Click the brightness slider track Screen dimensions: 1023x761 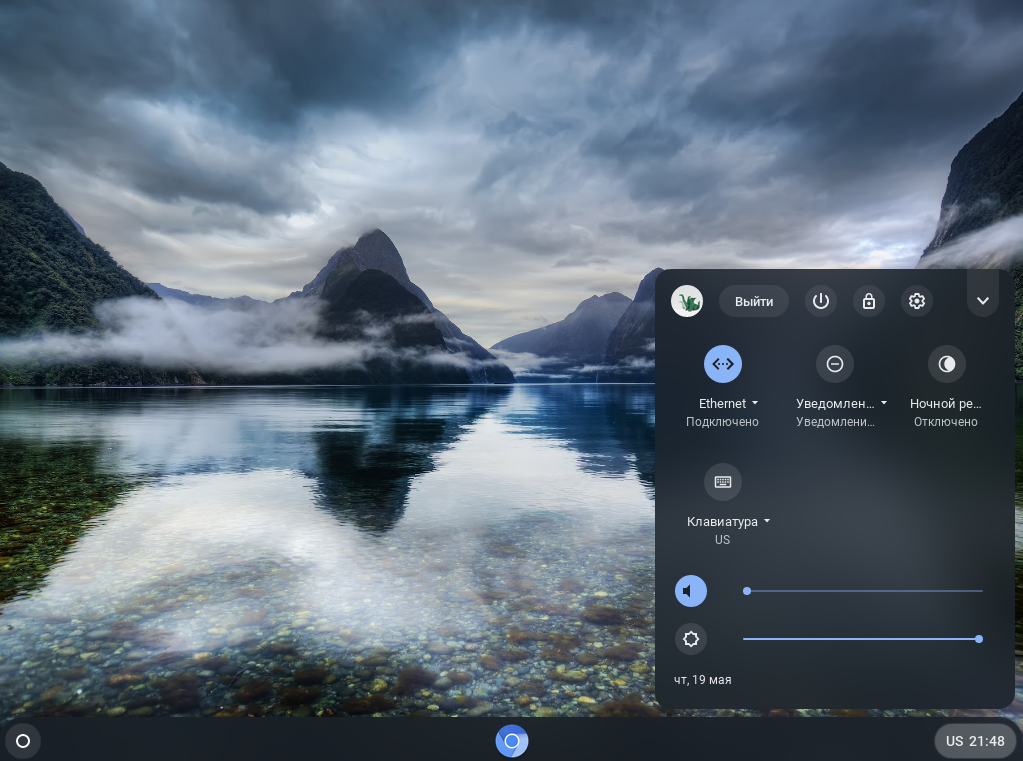pyautogui.click(x=863, y=639)
